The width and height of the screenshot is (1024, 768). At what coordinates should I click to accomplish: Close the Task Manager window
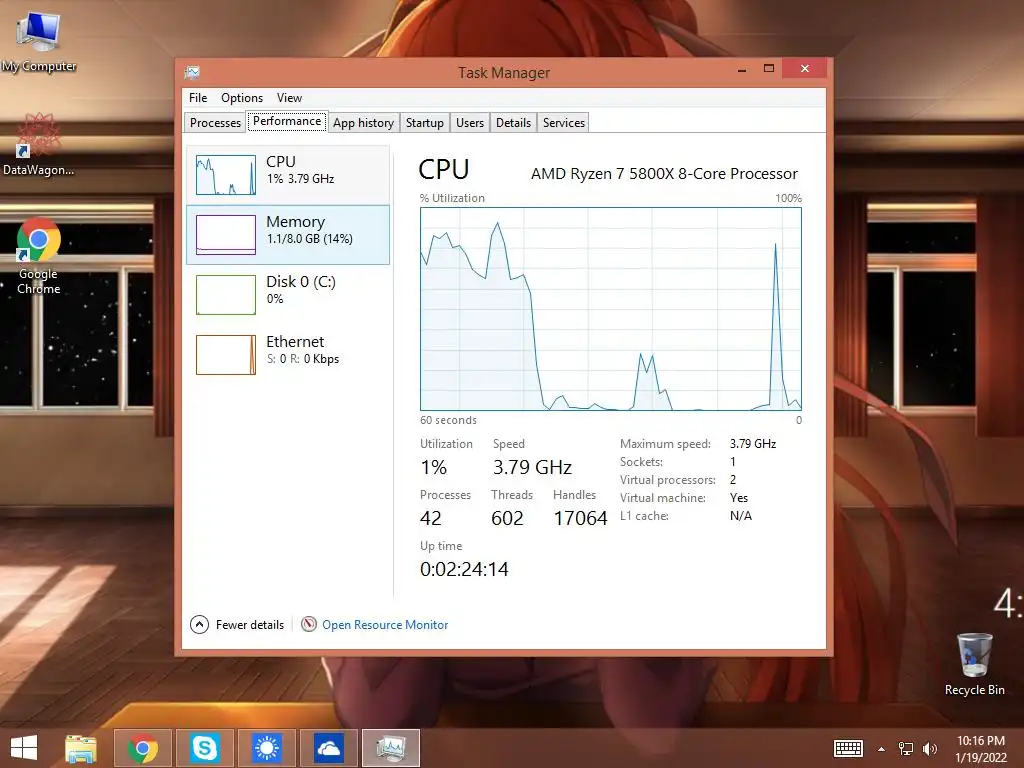click(805, 69)
